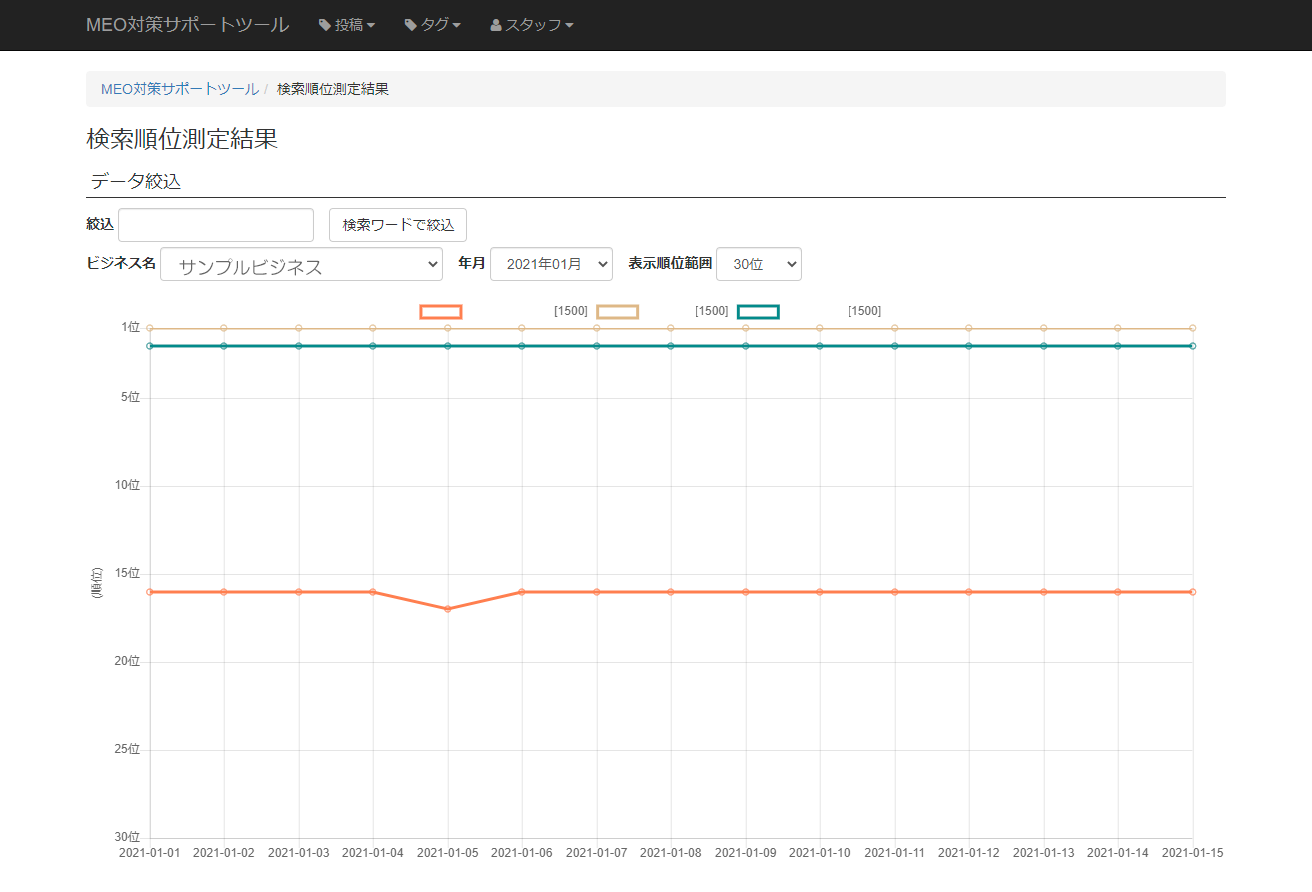
Task: Toggle the orange legend series box
Action: [441, 312]
